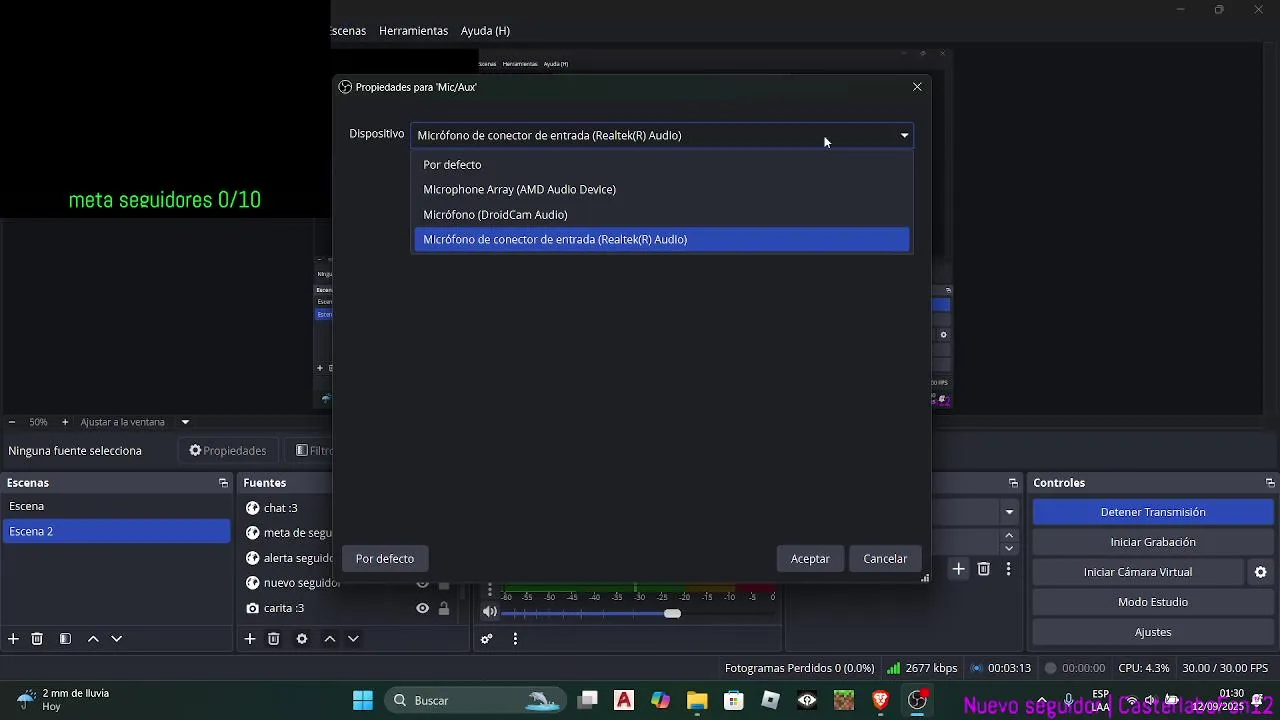Decrease transition duration with down stepper
1280x720 pixels.
point(1009,548)
